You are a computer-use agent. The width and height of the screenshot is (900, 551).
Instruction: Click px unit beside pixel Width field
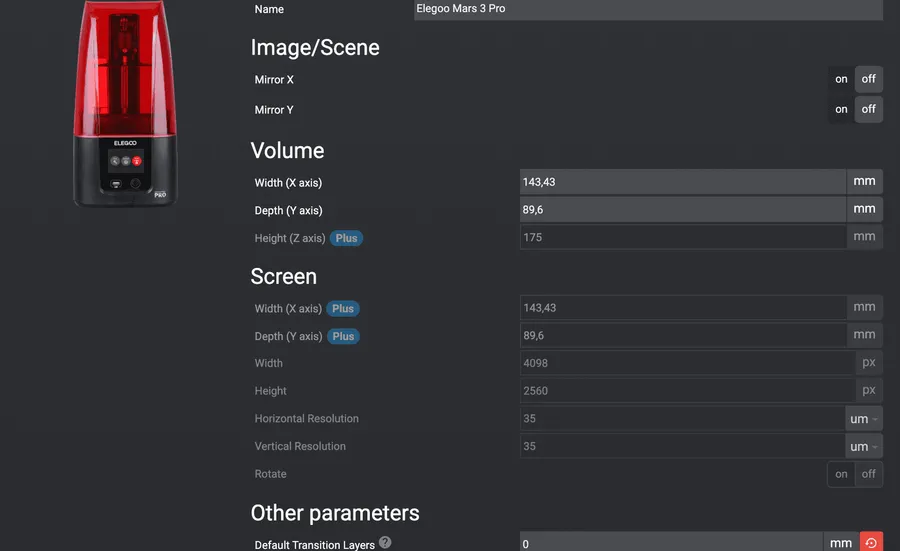(x=868, y=363)
